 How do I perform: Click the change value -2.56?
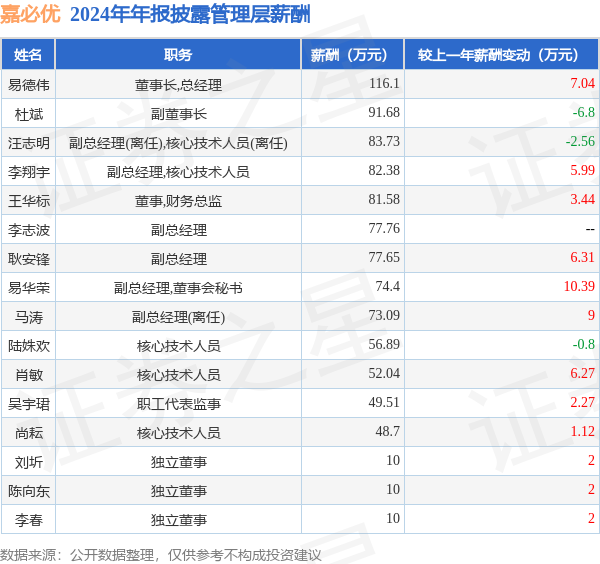[x=580, y=141]
